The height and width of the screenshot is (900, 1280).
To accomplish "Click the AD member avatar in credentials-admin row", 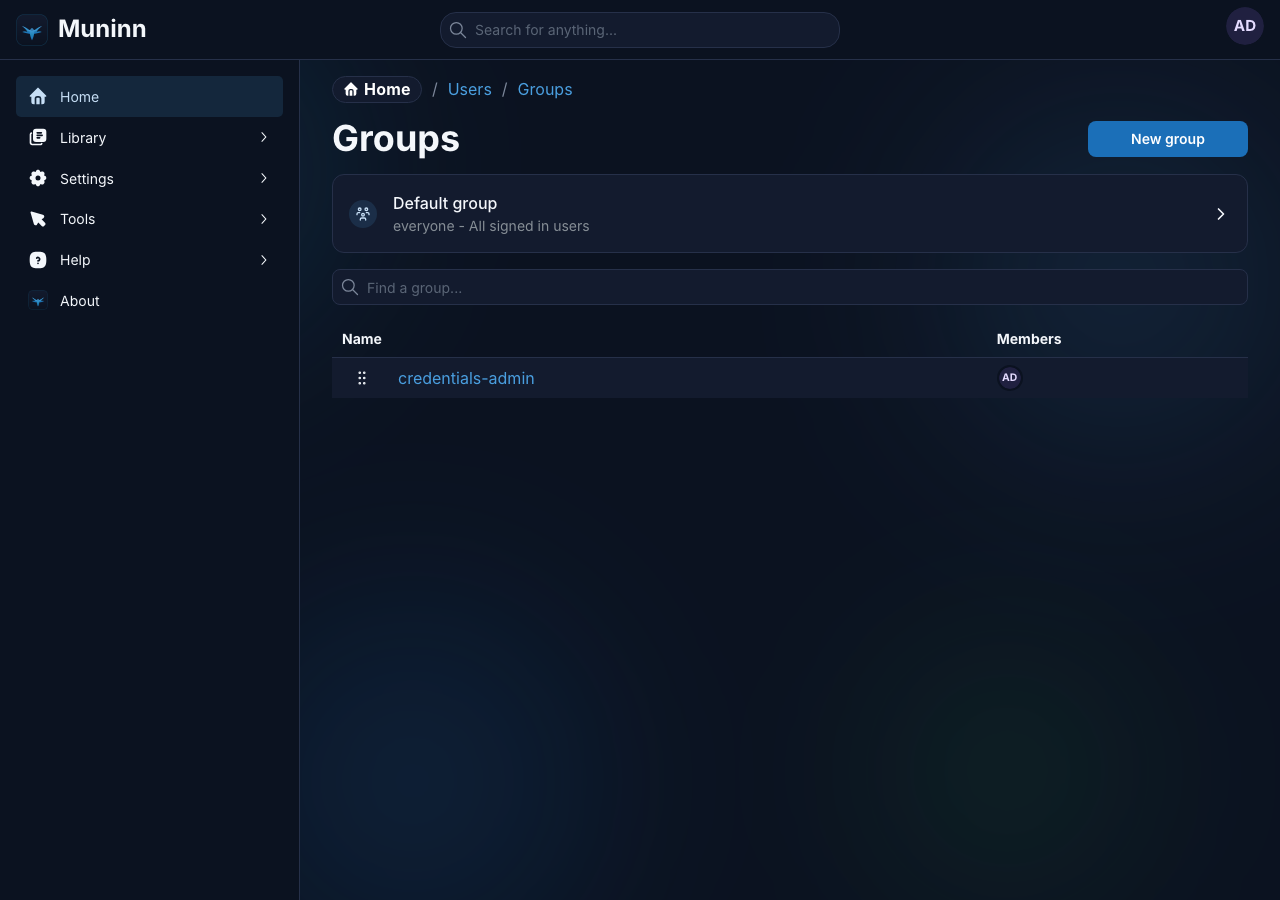I will click(1010, 378).
